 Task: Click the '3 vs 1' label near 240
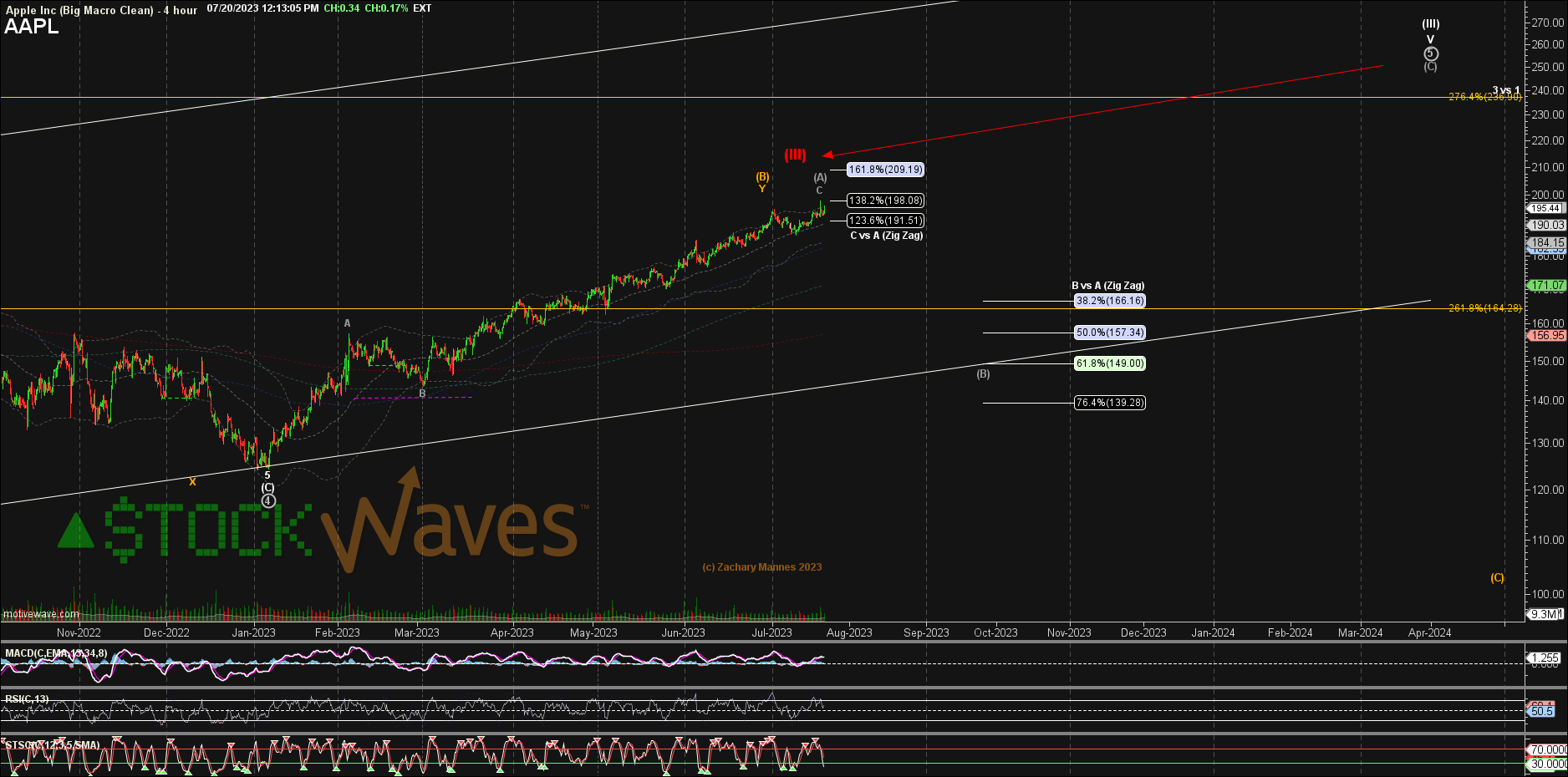pyautogui.click(x=1506, y=89)
